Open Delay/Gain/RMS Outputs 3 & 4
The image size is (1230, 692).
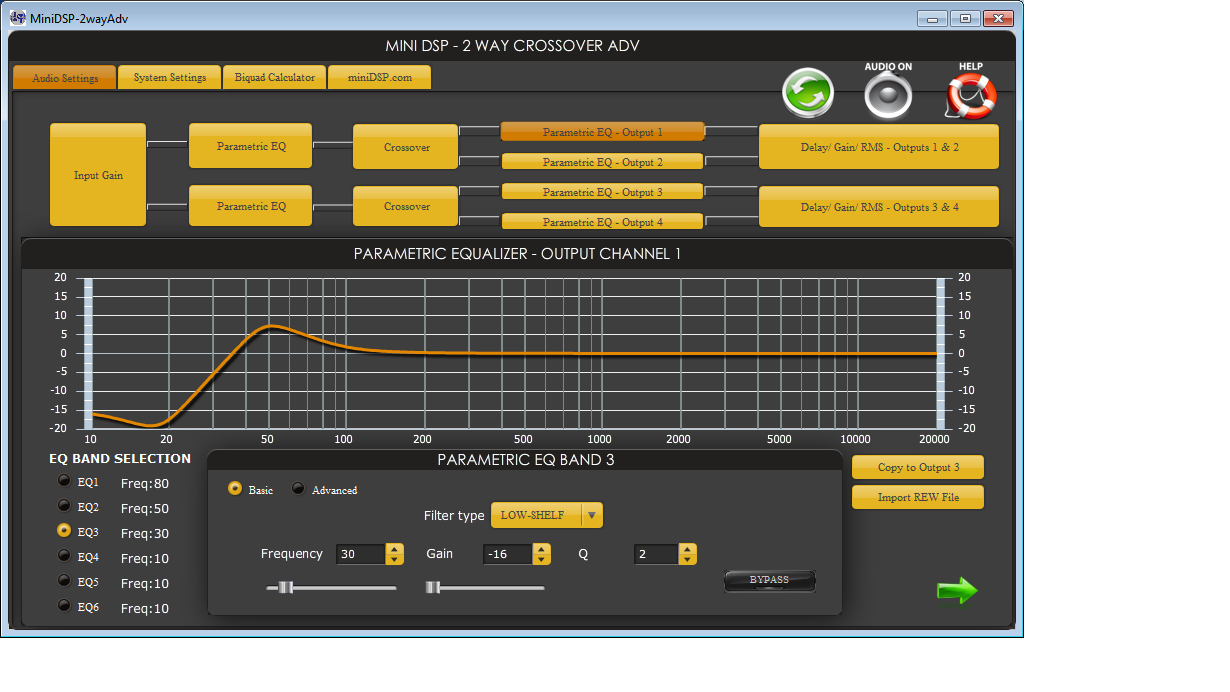pos(880,207)
